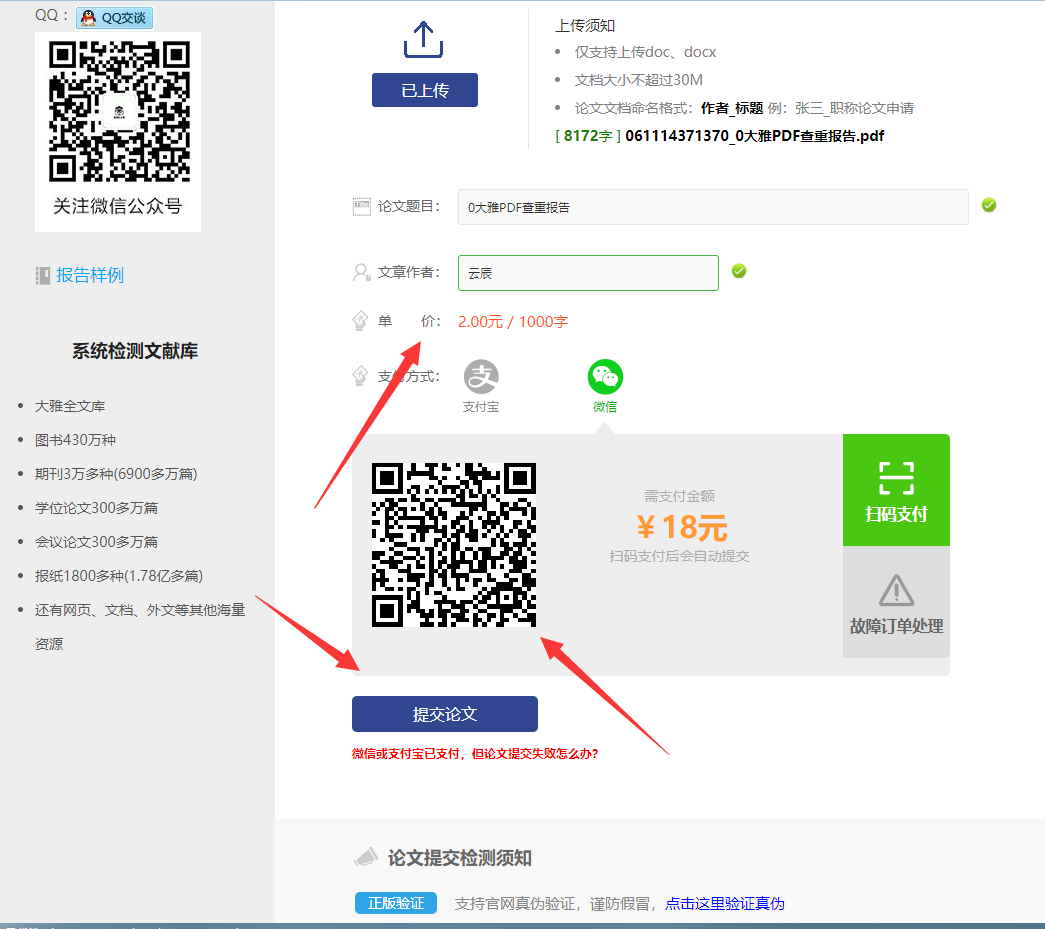The height and width of the screenshot is (929, 1045).
Task: Click the green checkmark next to 论文题目
Action: [989, 205]
